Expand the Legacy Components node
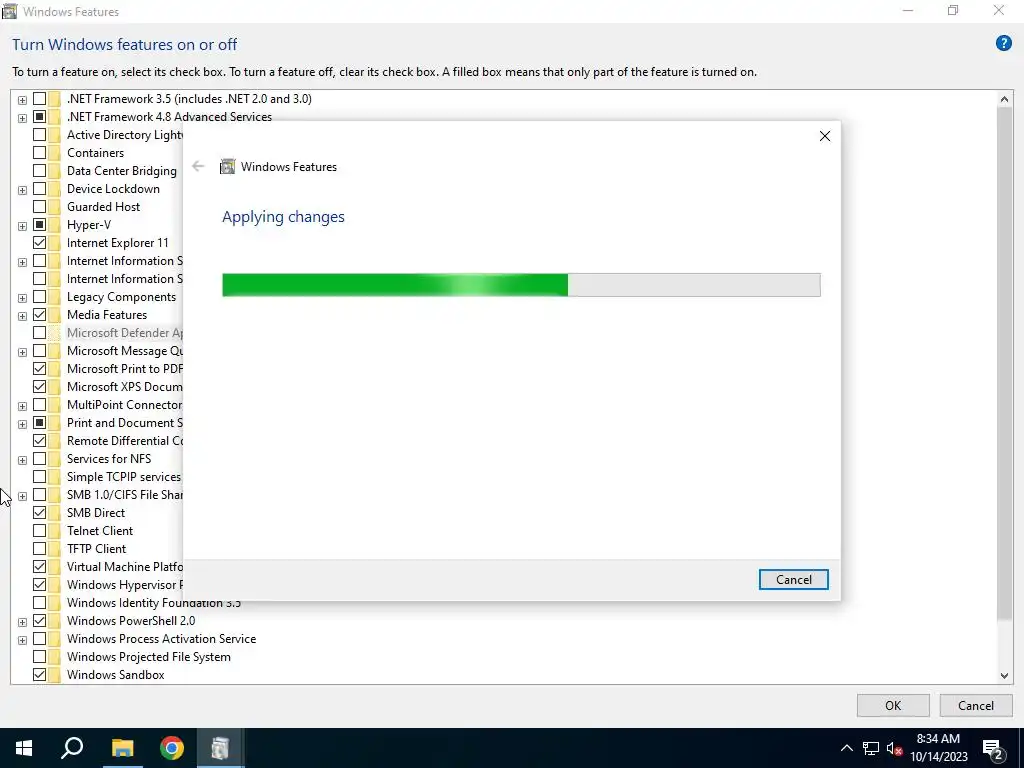The width and height of the screenshot is (1024, 768). (x=22, y=298)
